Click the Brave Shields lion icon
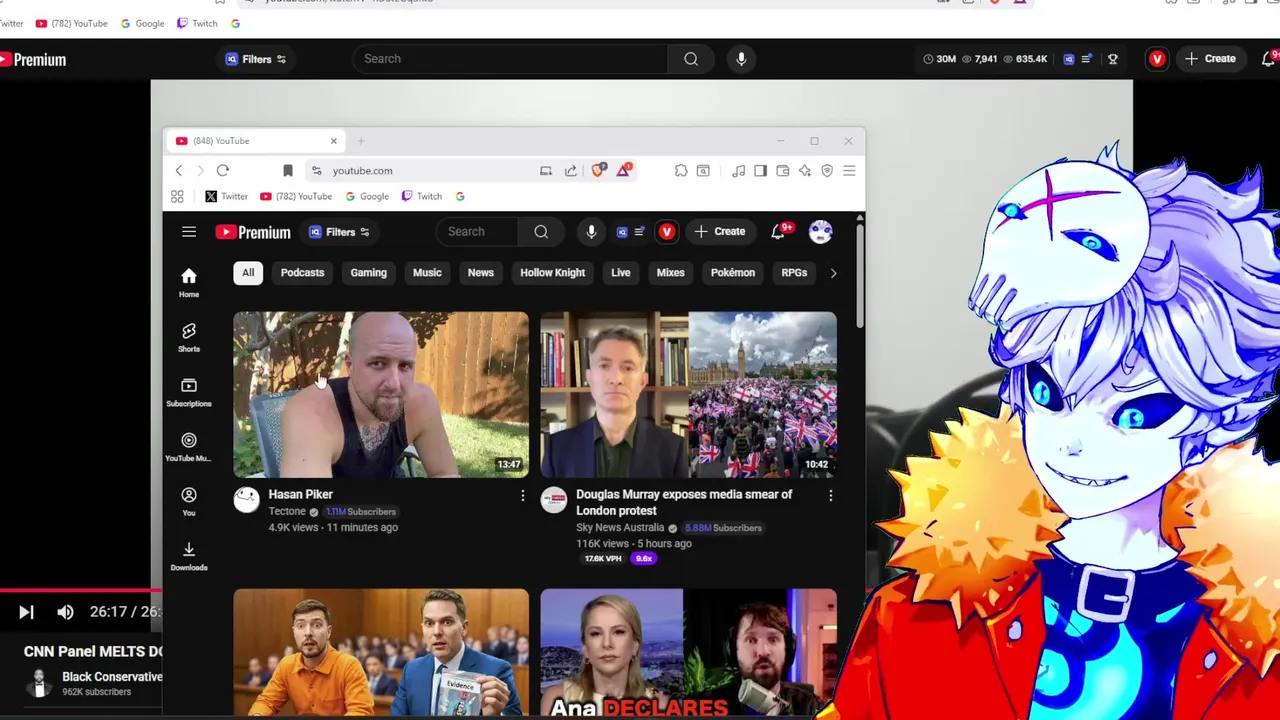 point(598,171)
